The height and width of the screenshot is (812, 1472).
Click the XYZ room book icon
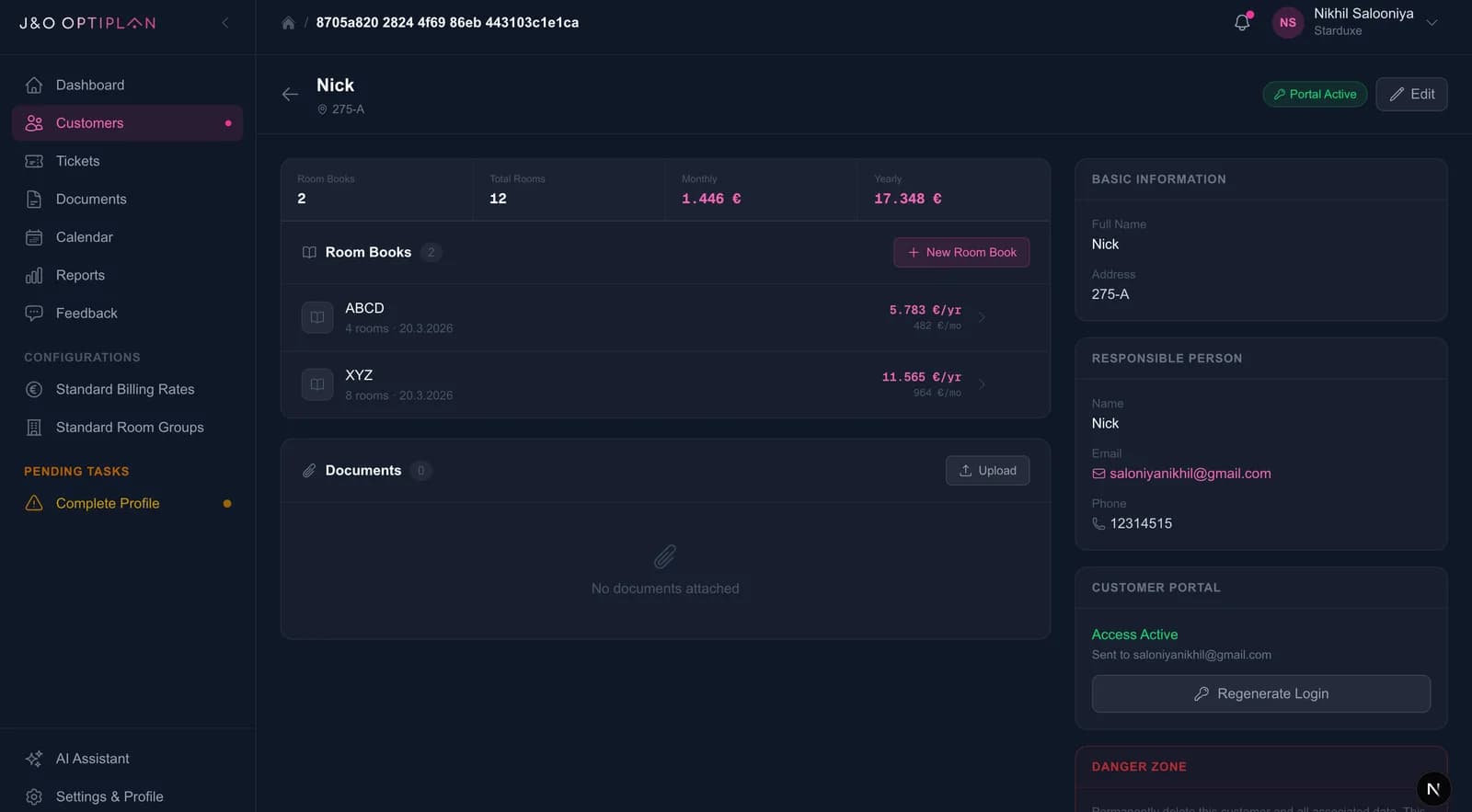(x=317, y=384)
